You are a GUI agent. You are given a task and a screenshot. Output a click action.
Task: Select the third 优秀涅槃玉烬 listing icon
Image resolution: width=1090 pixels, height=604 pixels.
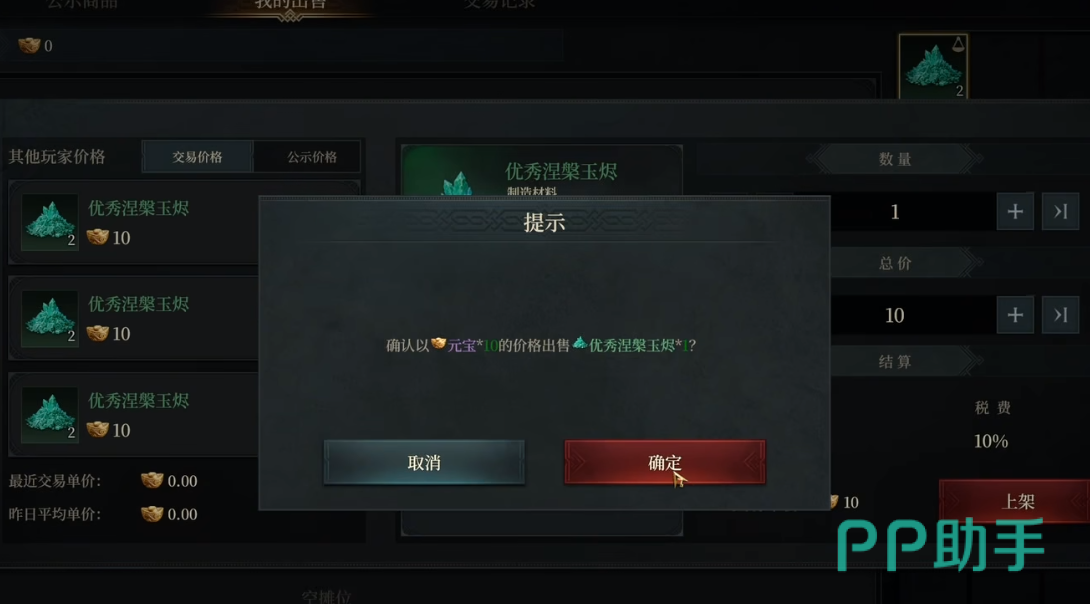tap(49, 415)
